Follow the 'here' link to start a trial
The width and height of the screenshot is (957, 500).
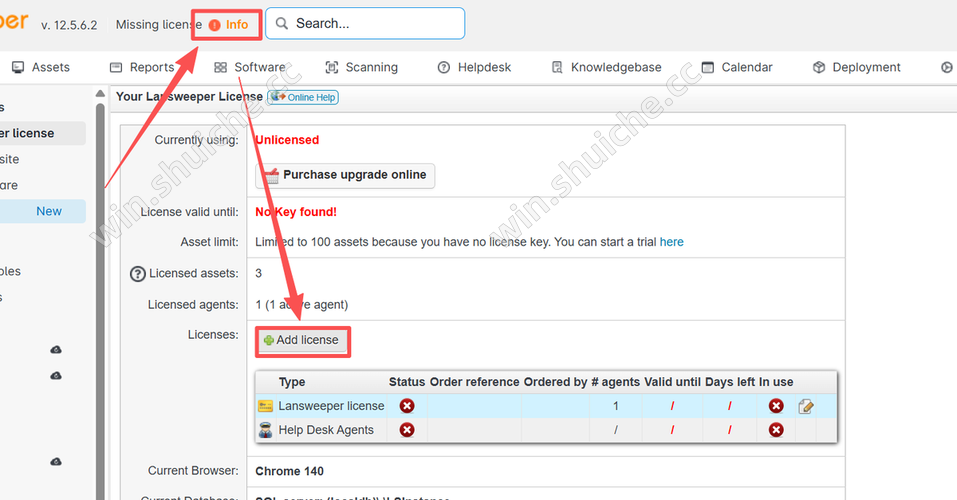point(671,242)
